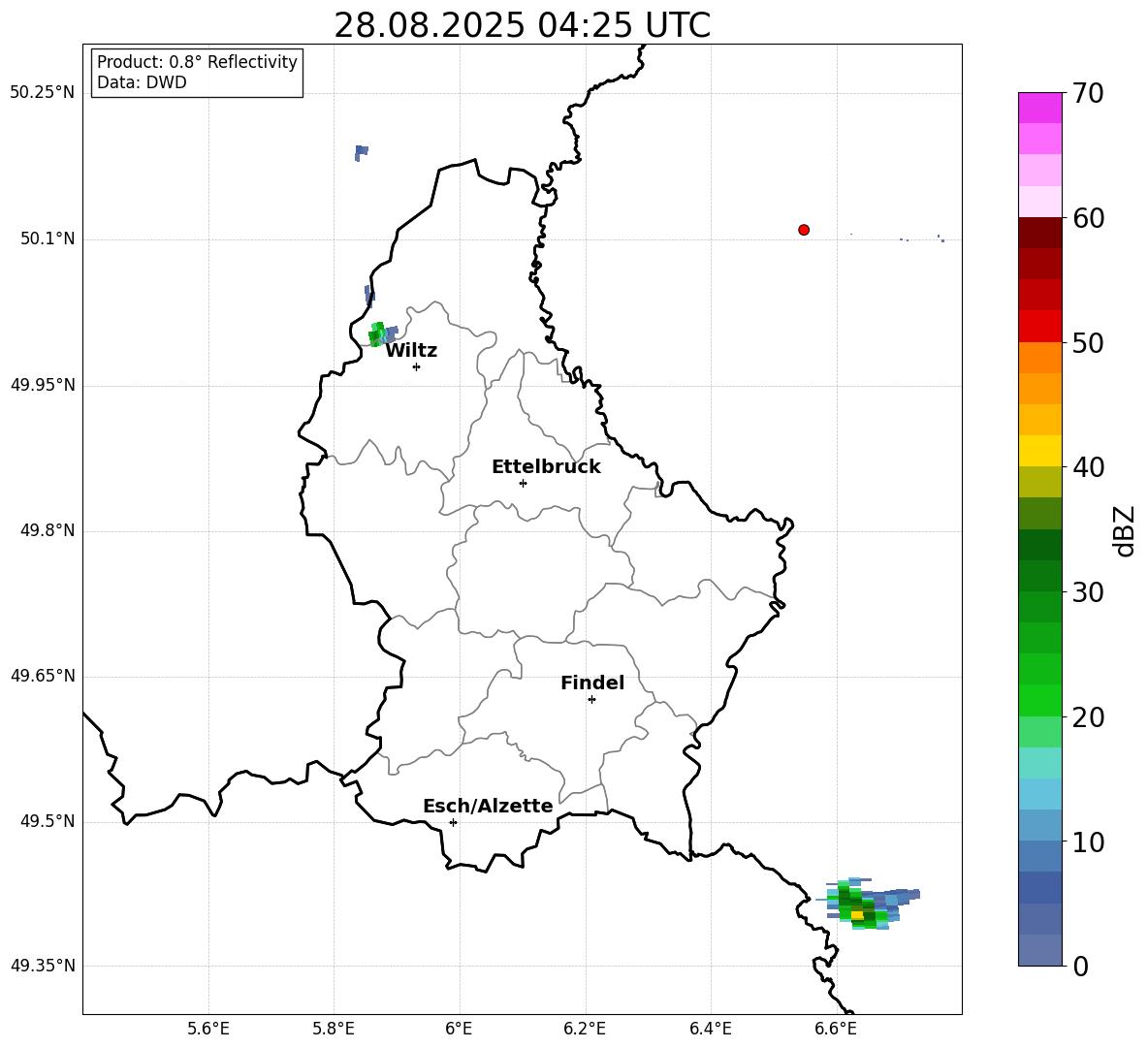The width and height of the screenshot is (1148, 1048).
Task: Click the 40 tick on the colorbar
Action: click(x=1088, y=467)
